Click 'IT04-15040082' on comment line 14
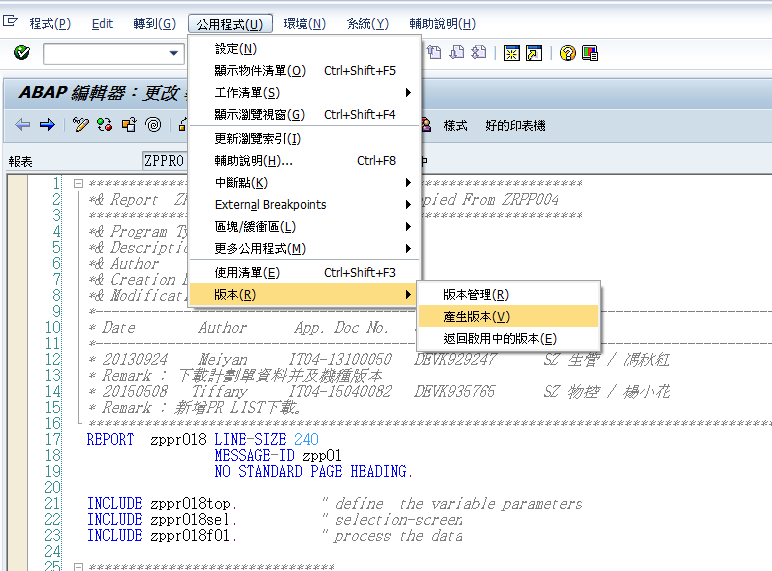Image resolution: width=772 pixels, height=571 pixels. pyautogui.click(x=340, y=391)
